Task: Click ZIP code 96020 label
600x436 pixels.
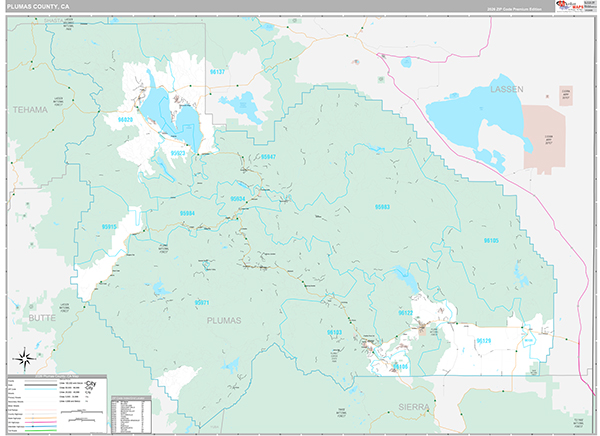Action: click(125, 120)
